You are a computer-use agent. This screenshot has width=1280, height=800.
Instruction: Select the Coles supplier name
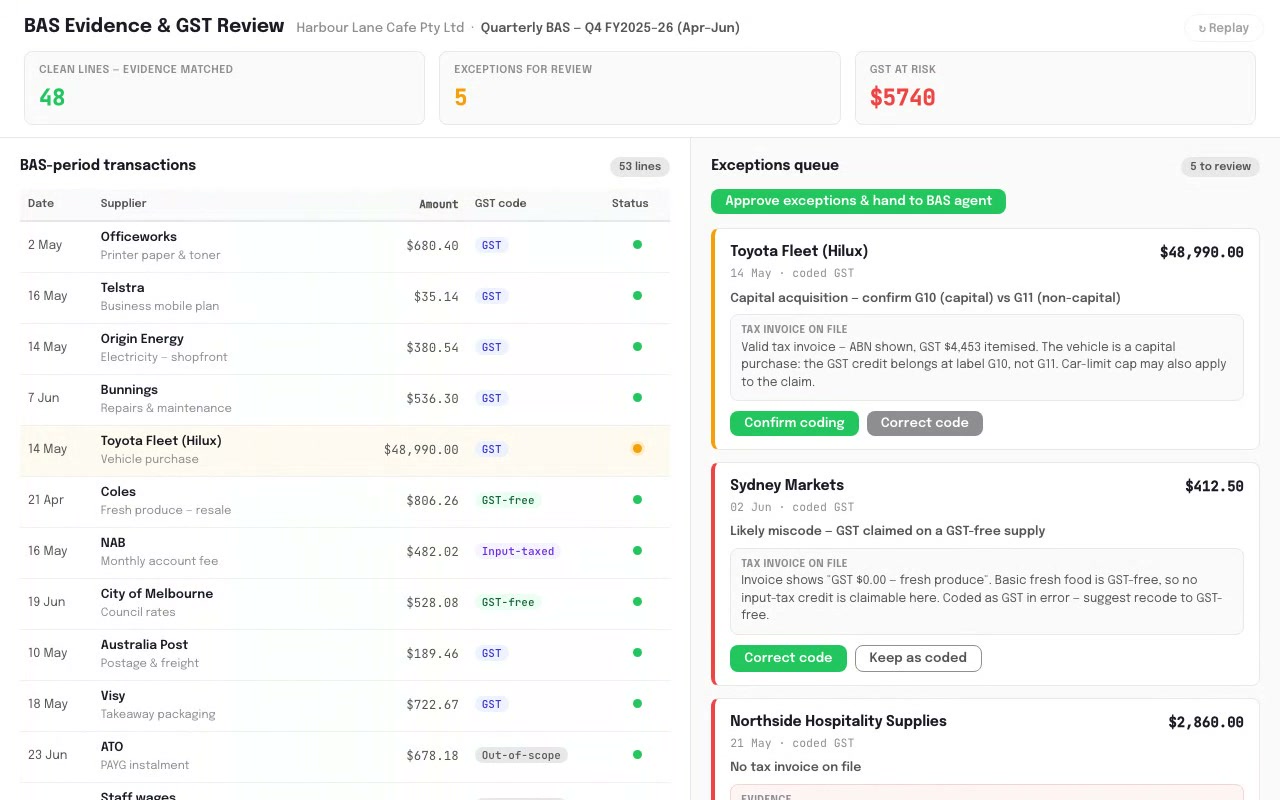[118, 492]
